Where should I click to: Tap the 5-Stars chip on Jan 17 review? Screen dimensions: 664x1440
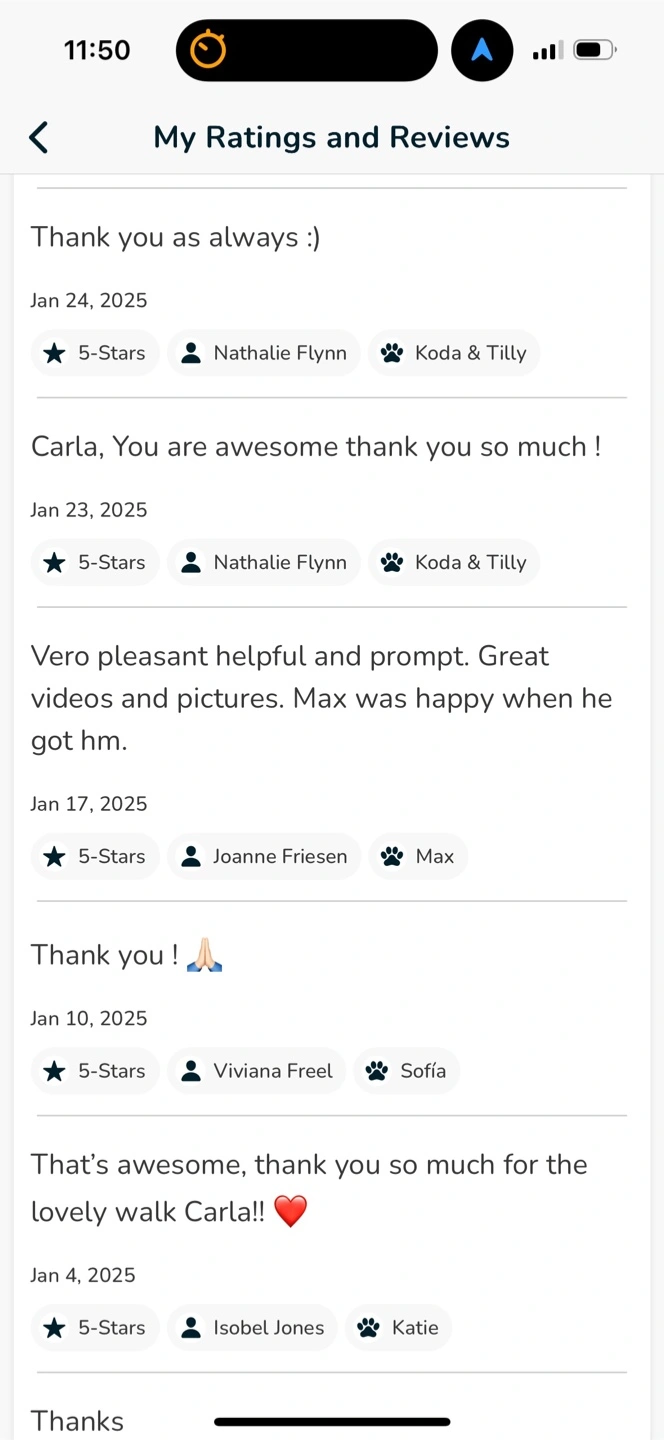tap(95, 857)
